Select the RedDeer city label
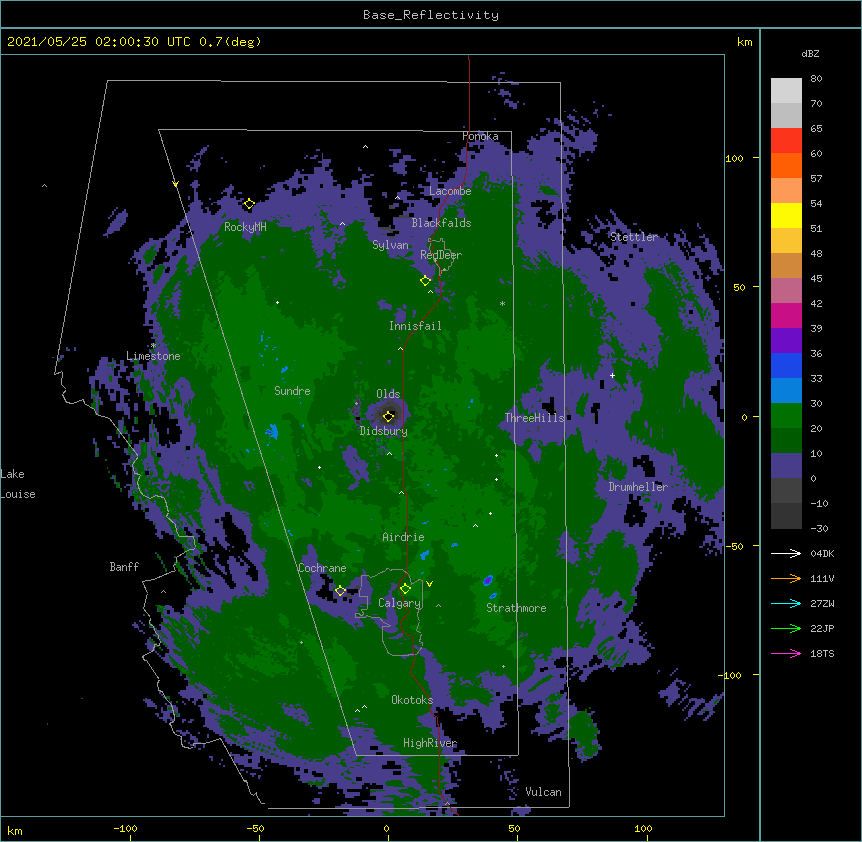862x842 pixels. (x=441, y=255)
